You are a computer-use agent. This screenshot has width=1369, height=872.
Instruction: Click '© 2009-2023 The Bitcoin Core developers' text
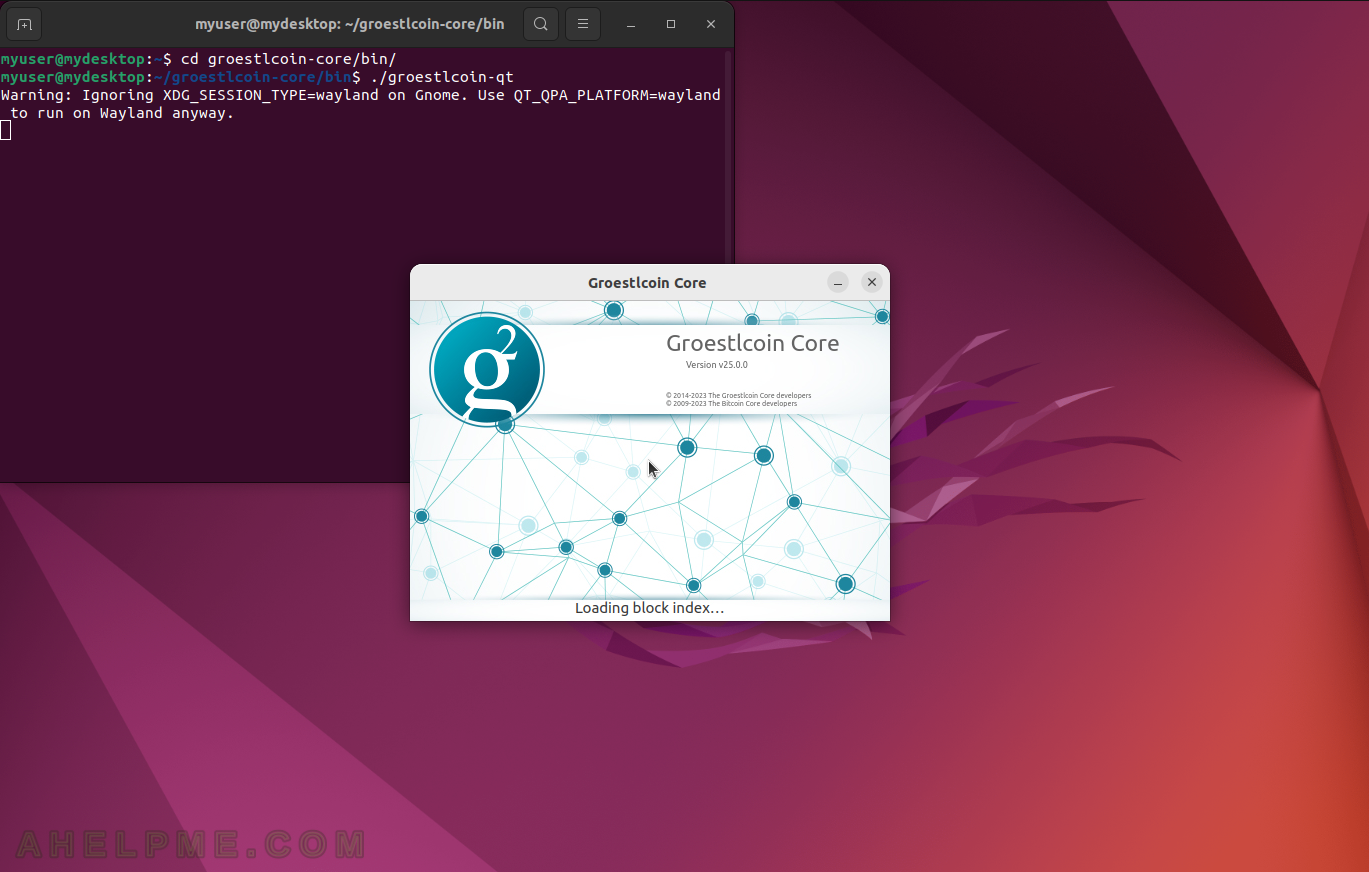732,404
